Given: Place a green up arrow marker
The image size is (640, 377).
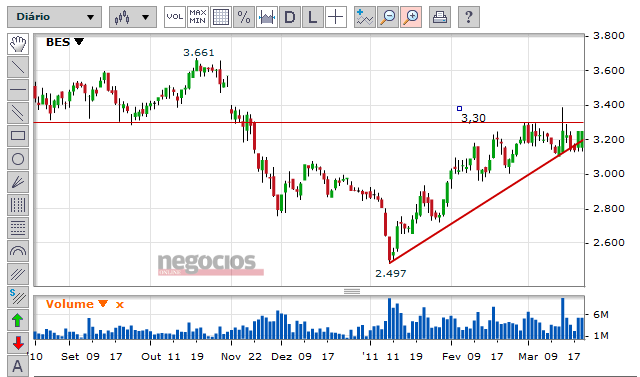Looking at the screenshot, I should (x=18, y=320).
